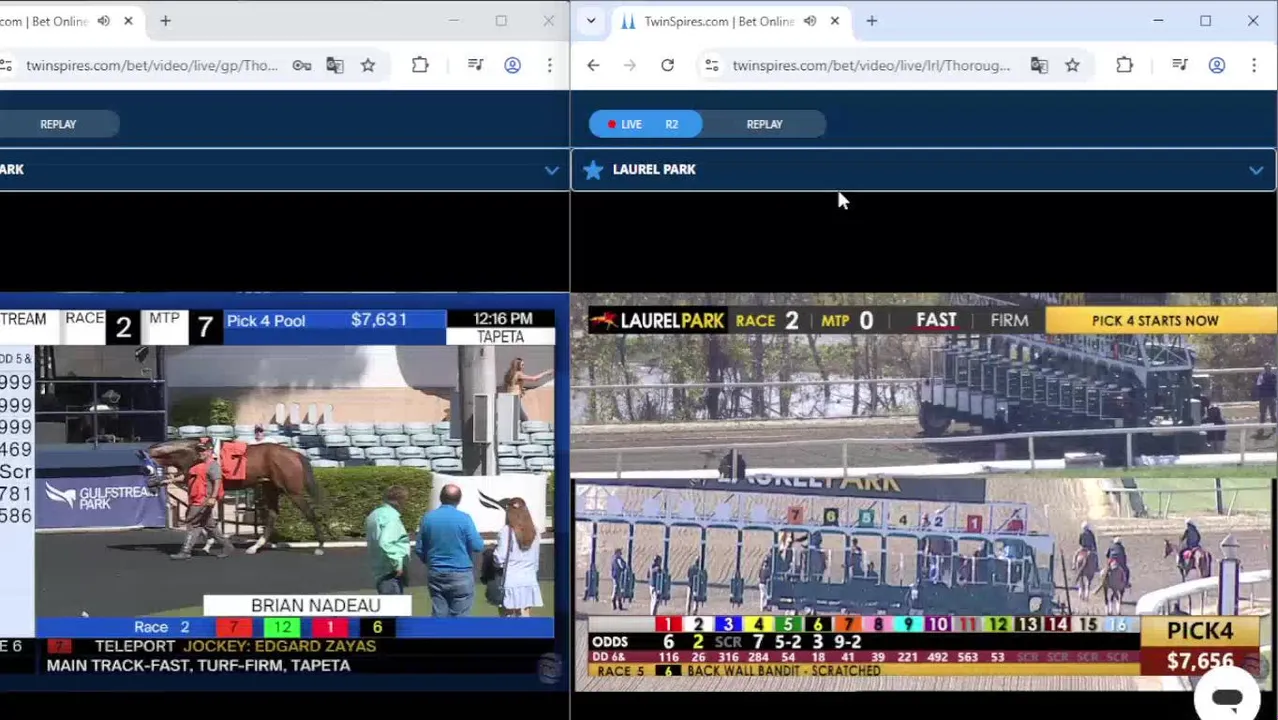Go forward in the right browser window
This screenshot has height=720, width=1278.
point(629,66)
